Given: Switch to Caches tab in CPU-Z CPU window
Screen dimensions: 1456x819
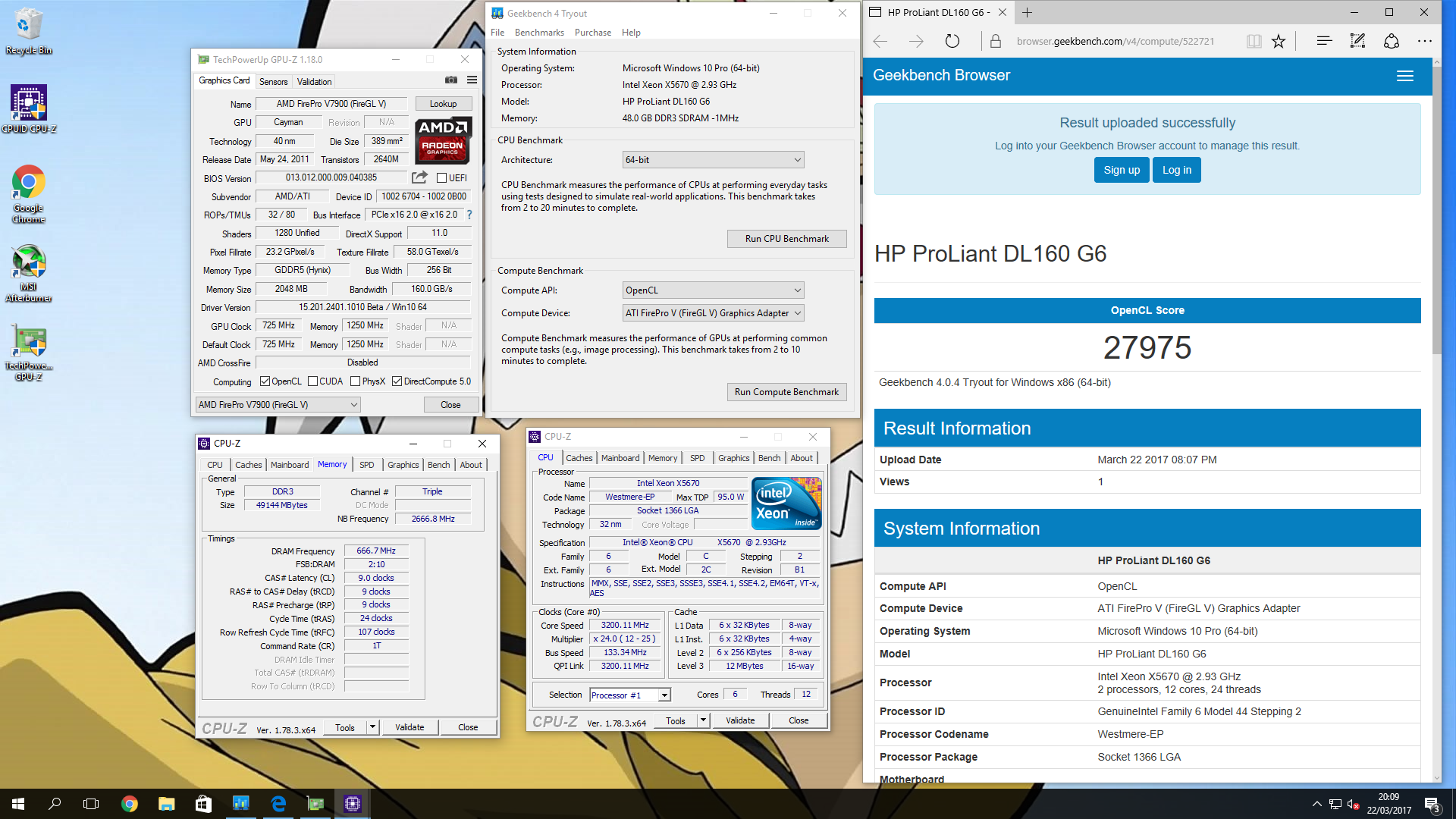Looking at the screenshot, I should [x=579, y=458].
